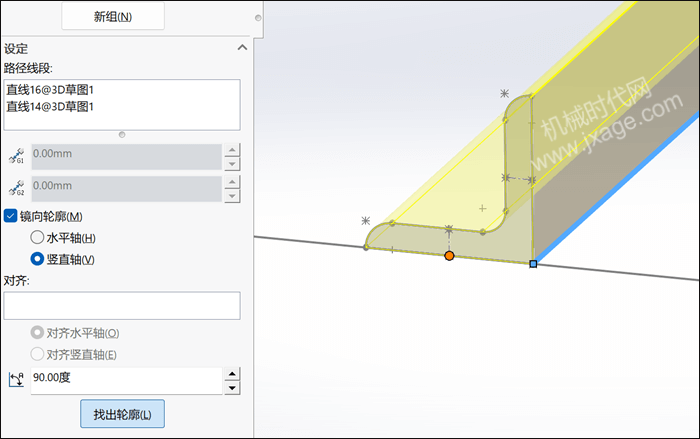Decrease the rotation angle with down arrow
Viewport: 700px width, 439px height.
pos(232,388)
